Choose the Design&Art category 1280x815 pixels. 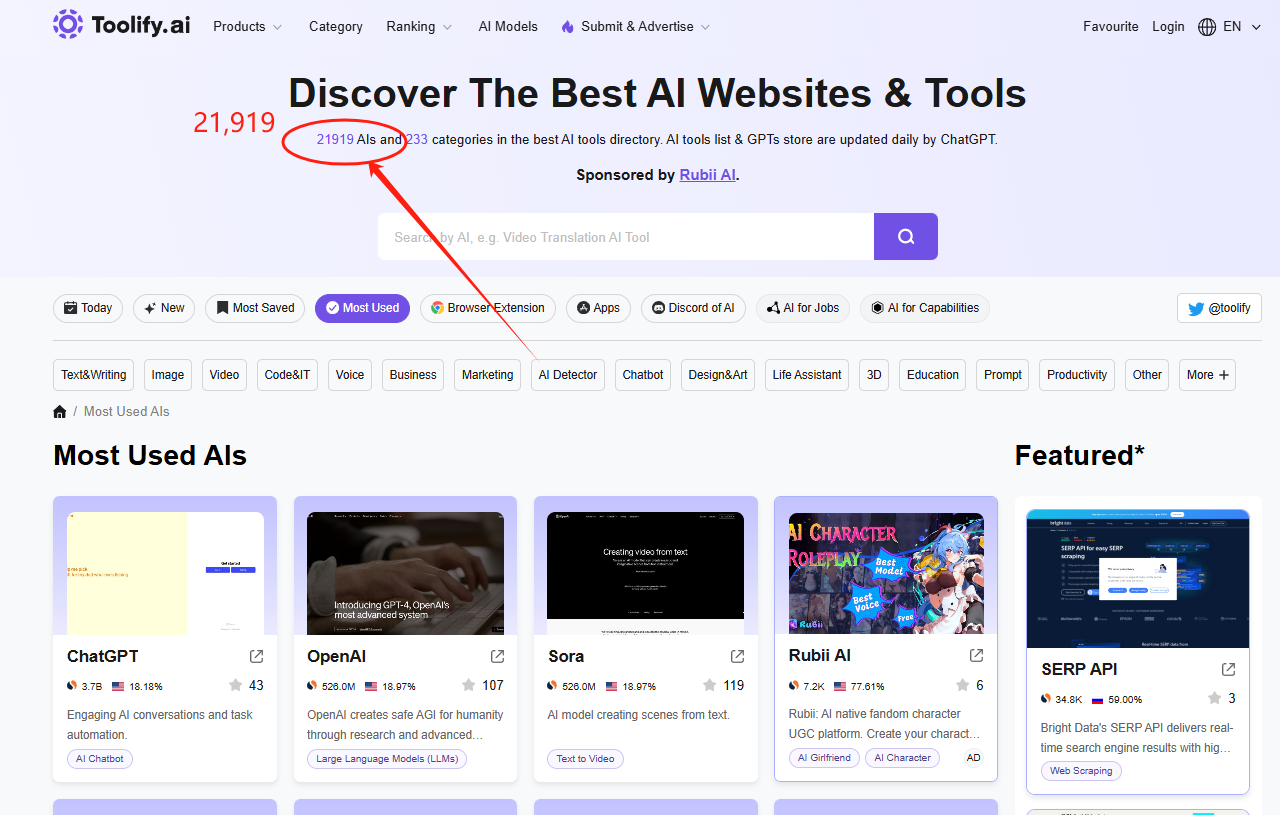coord(718,375)
